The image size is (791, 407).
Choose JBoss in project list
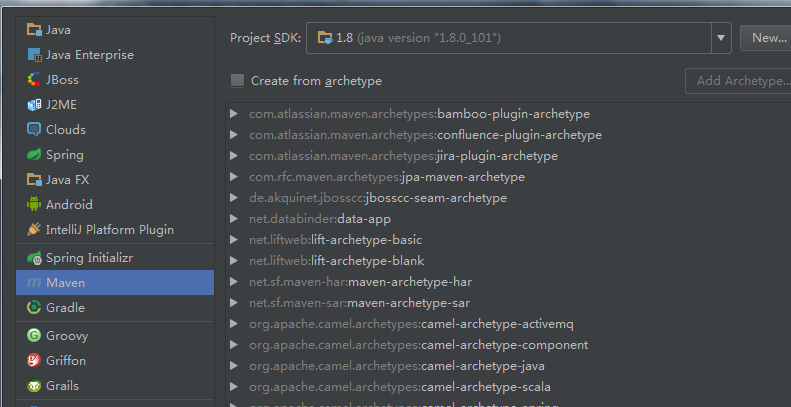point(115,80)
